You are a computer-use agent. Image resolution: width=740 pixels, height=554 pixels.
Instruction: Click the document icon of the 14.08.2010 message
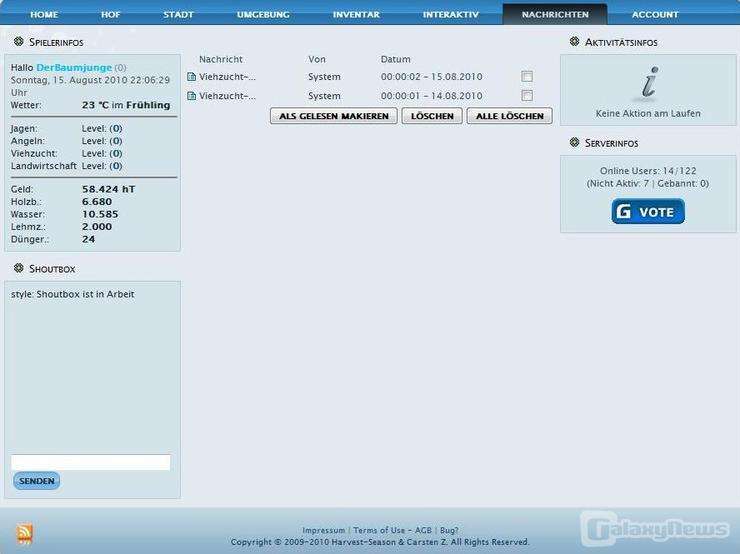(x=192, y=96)
